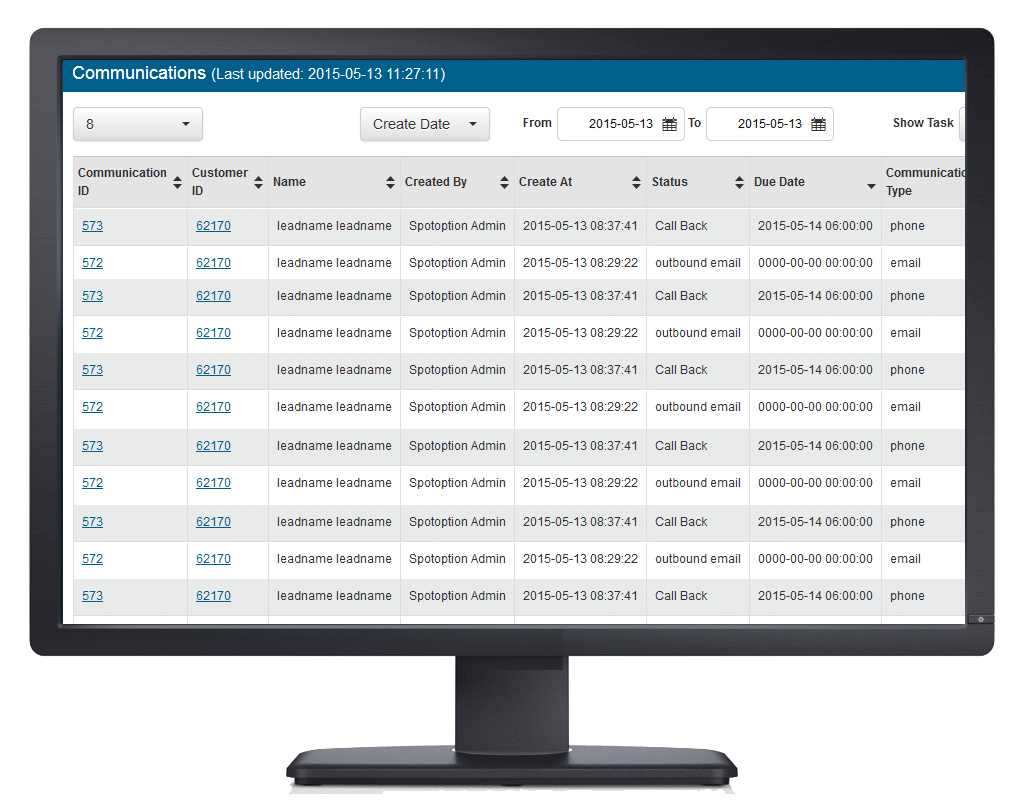
Task: Sort by Communication ID column arrows
Action: 178,182
